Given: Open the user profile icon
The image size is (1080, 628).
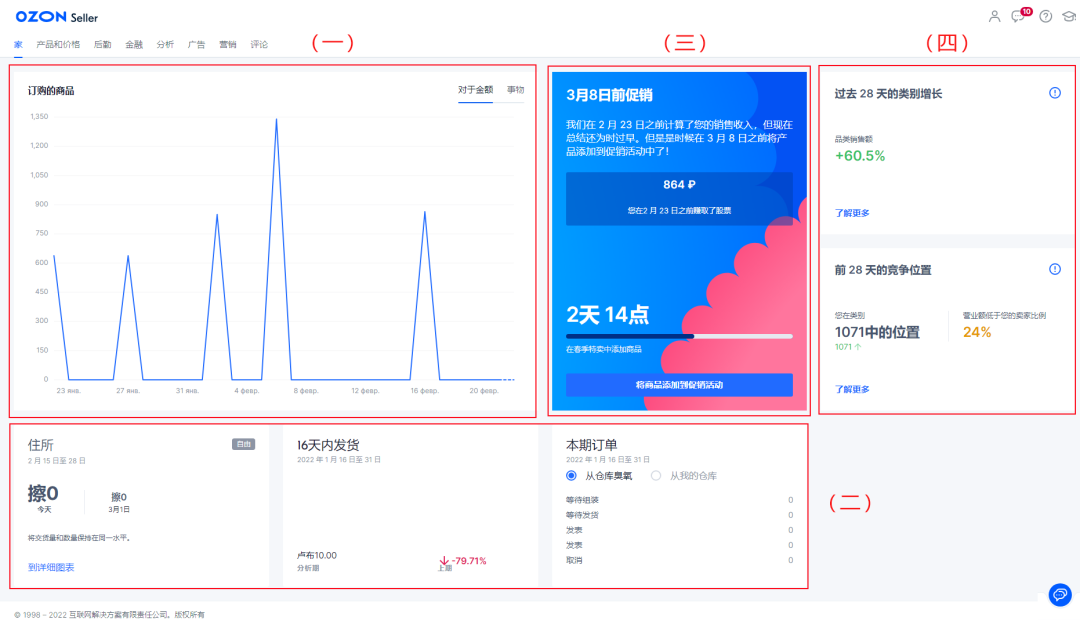Looking at the screenshot, I should pyautogui.click(x=994, y=16).
